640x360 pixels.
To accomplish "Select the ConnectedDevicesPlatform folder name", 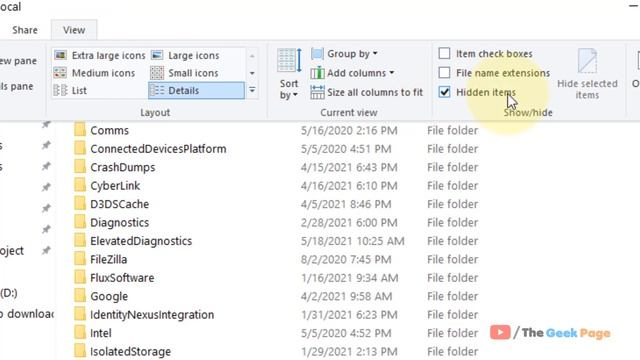I will (x=158, y=149).
